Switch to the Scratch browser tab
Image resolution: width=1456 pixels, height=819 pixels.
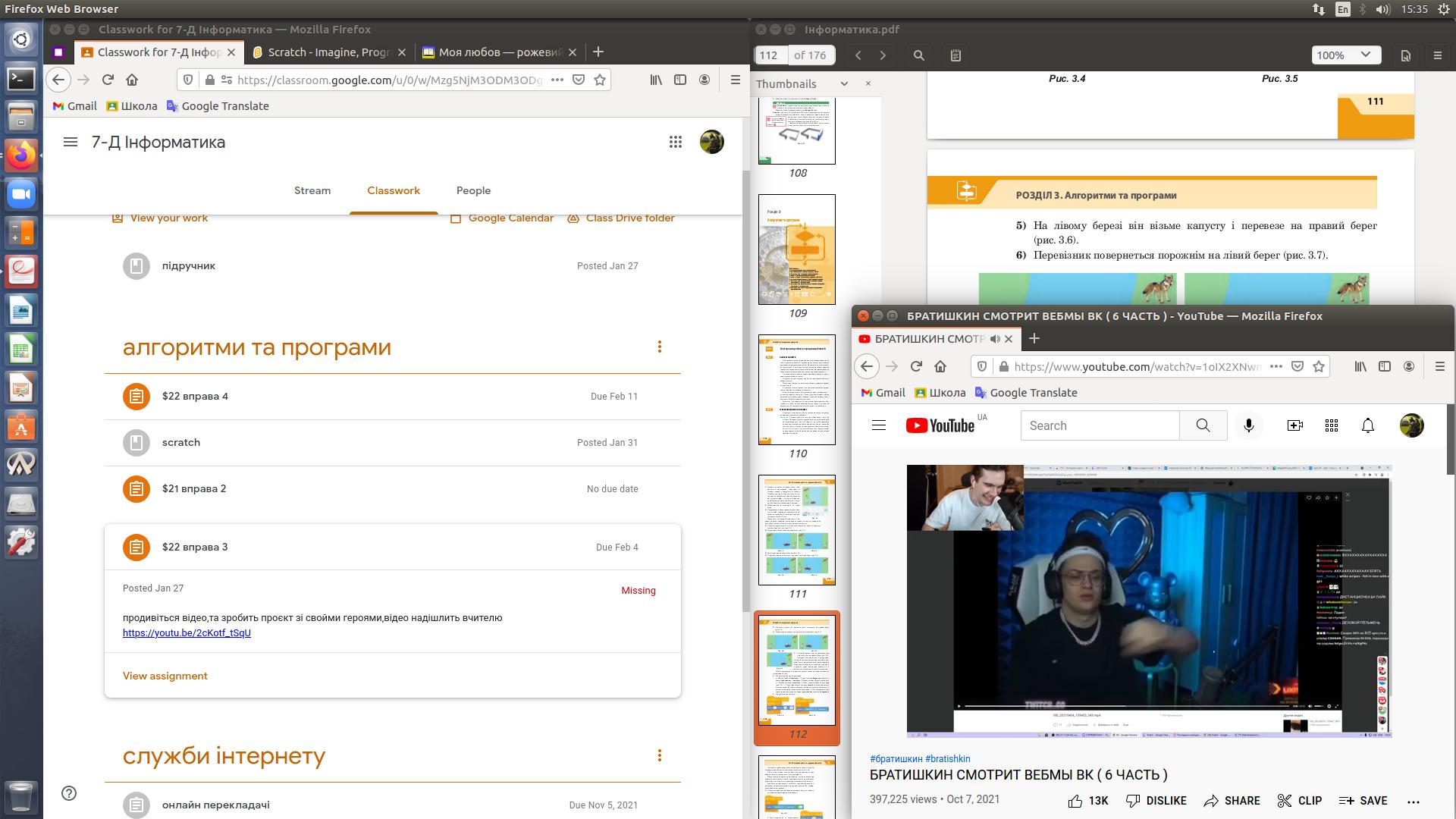328,52
